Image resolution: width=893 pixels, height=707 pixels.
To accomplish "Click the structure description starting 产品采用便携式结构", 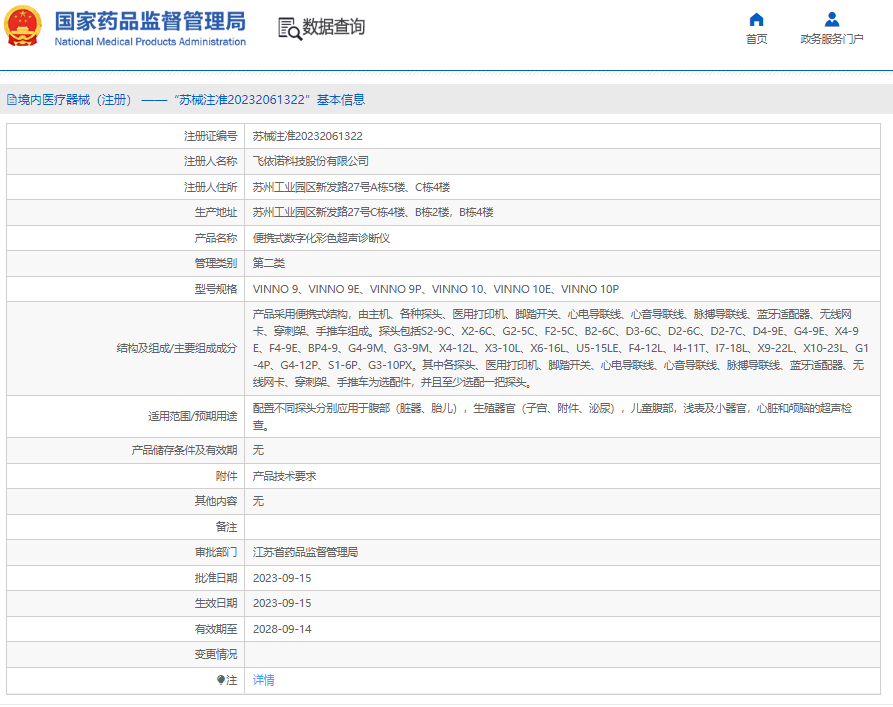I will coord(561,348).
